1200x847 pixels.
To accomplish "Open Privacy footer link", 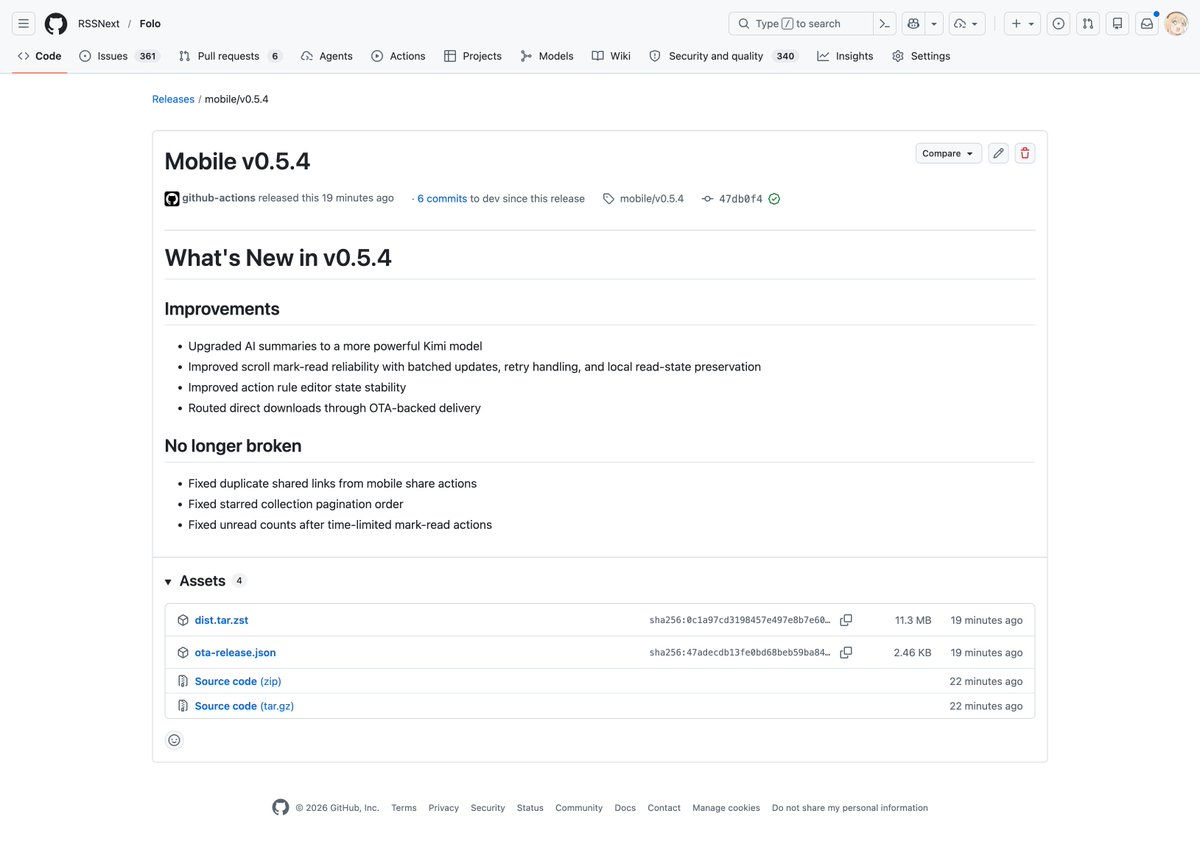I will coord(444,808).
